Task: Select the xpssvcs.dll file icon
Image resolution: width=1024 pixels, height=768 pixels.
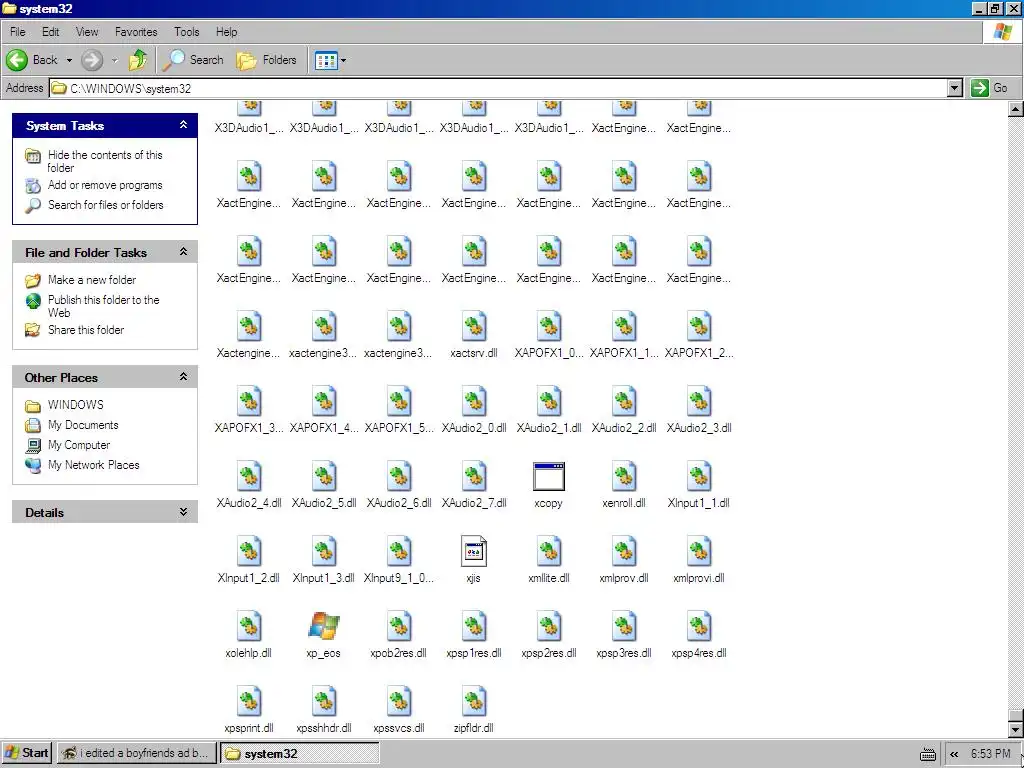Action: click(399, 701)
